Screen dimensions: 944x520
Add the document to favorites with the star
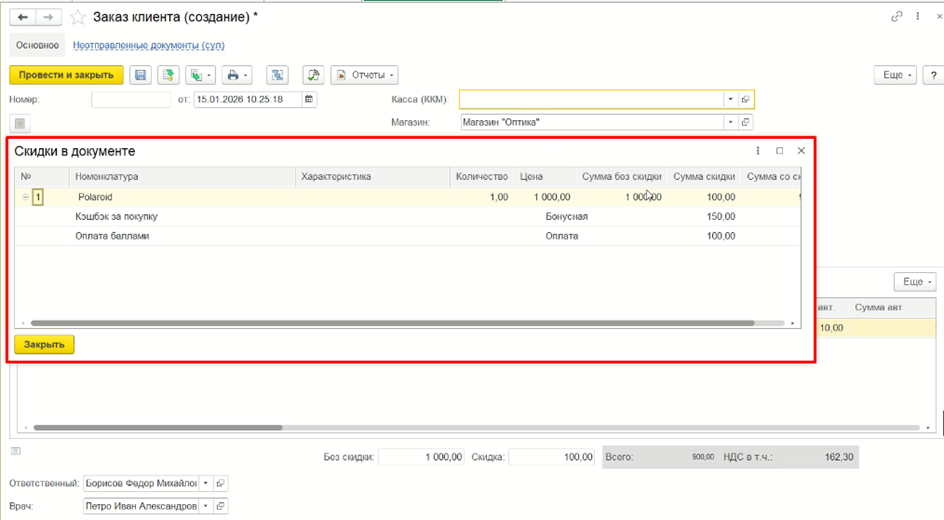coord(78,17)
